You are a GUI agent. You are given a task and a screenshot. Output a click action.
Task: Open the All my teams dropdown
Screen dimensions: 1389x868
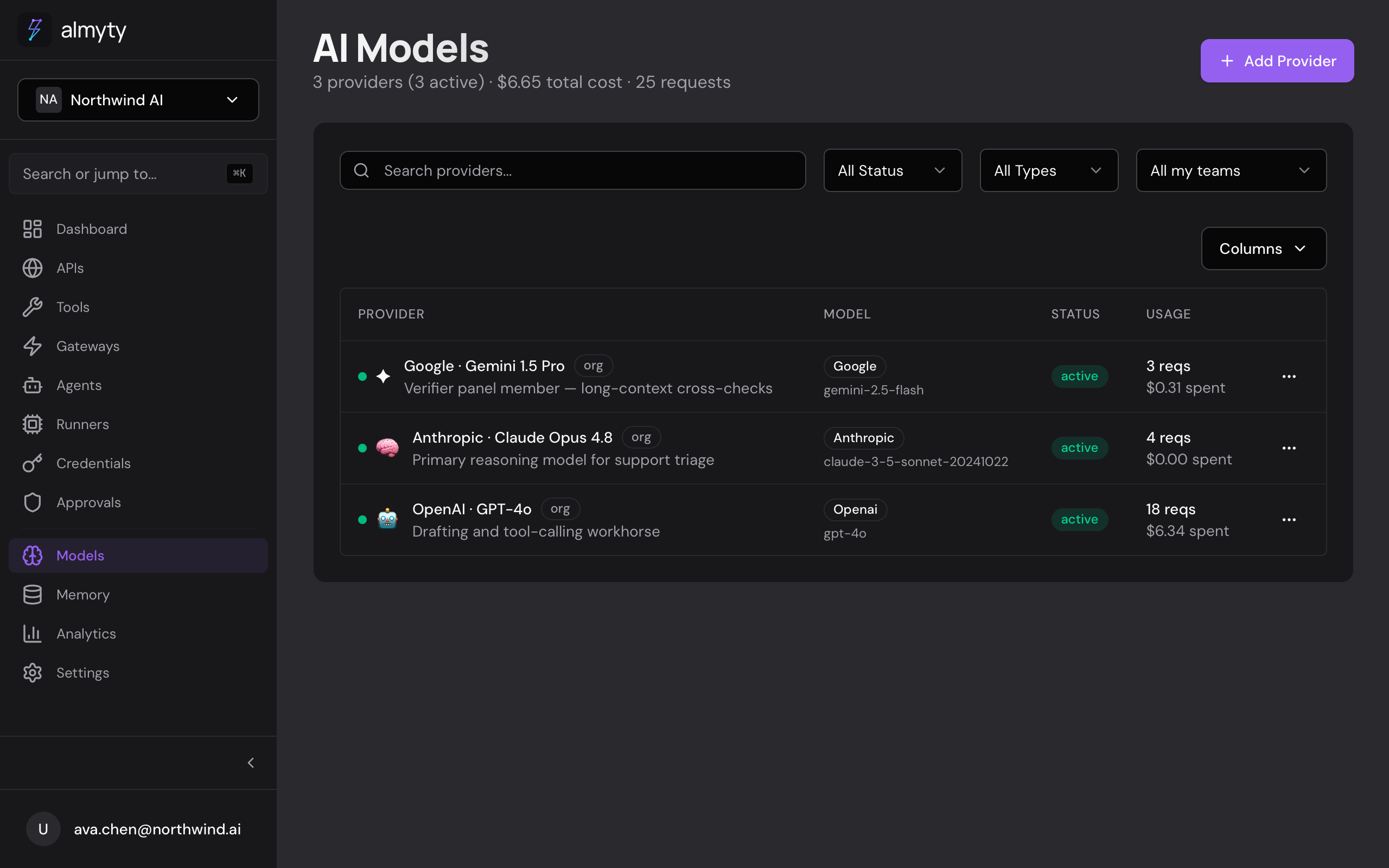click(x=1231, y=170)
